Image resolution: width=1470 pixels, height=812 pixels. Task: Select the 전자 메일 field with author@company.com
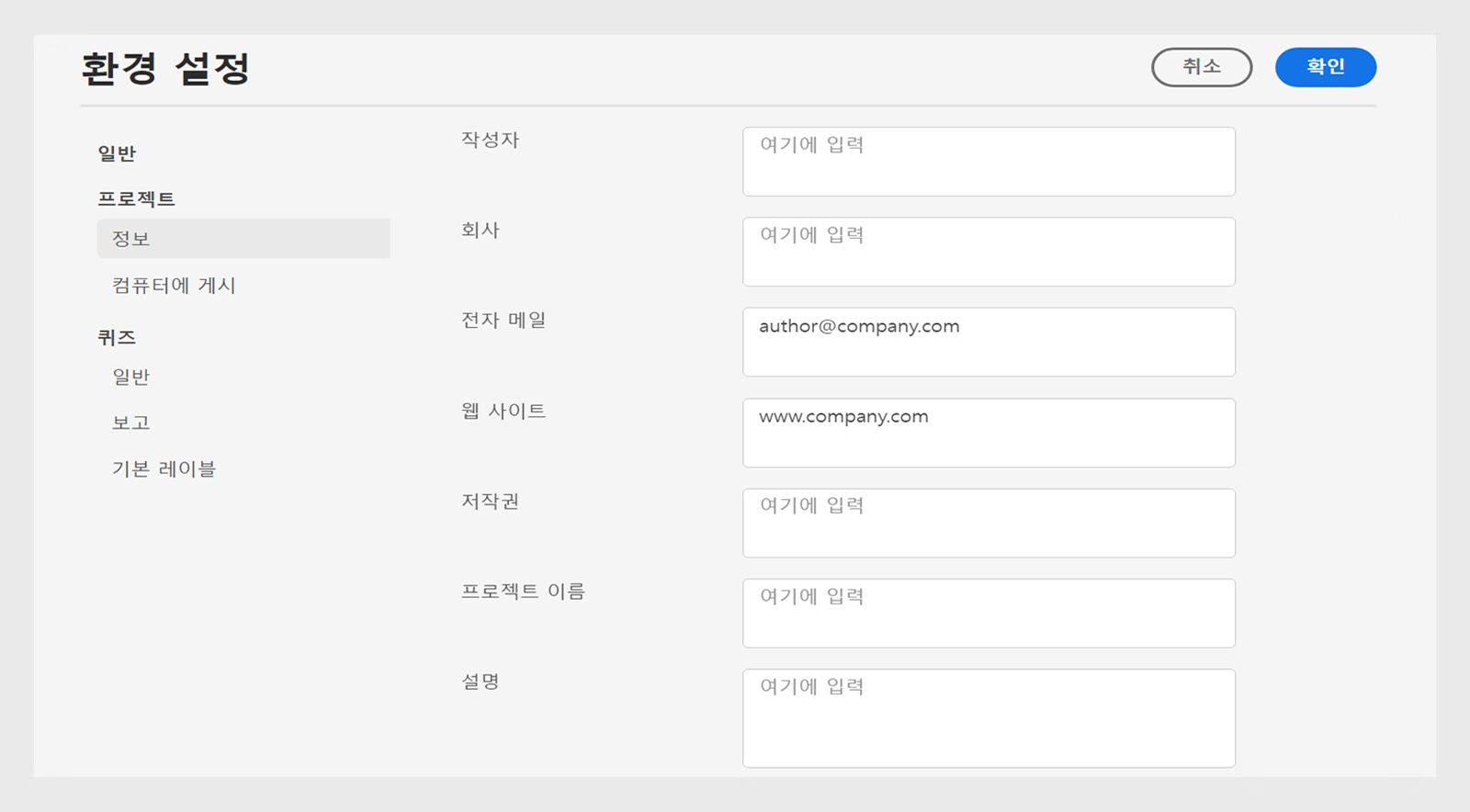click(988, 342)
